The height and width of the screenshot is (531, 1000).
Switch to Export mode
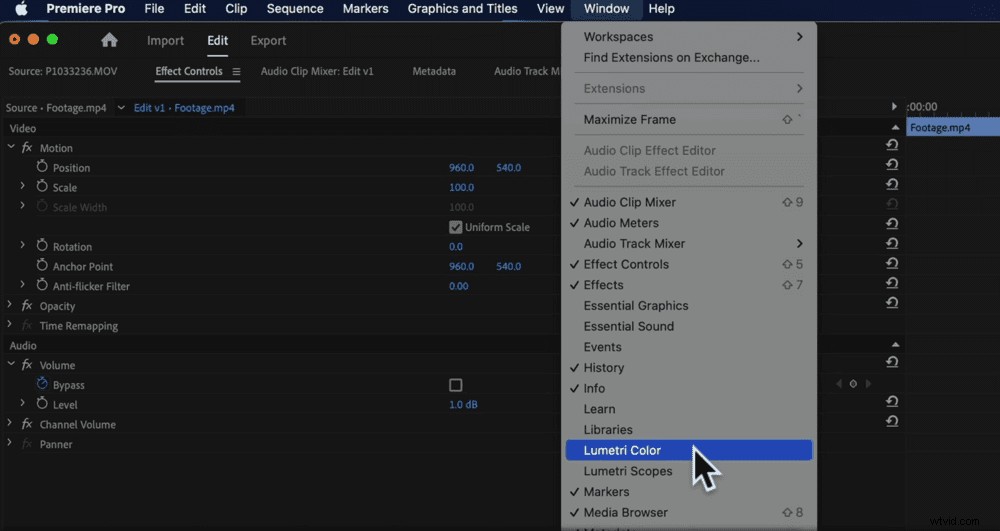click(x=268, y=40)
